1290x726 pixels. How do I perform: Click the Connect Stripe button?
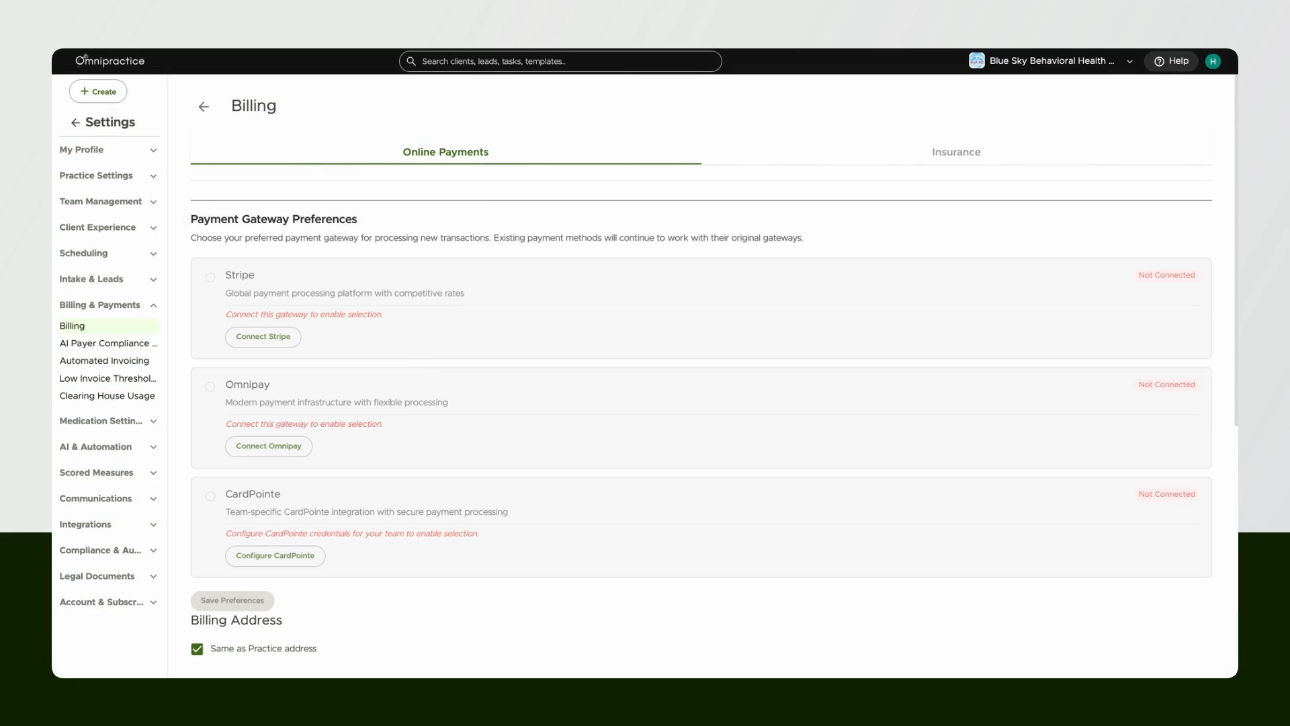tap(263, 337)
